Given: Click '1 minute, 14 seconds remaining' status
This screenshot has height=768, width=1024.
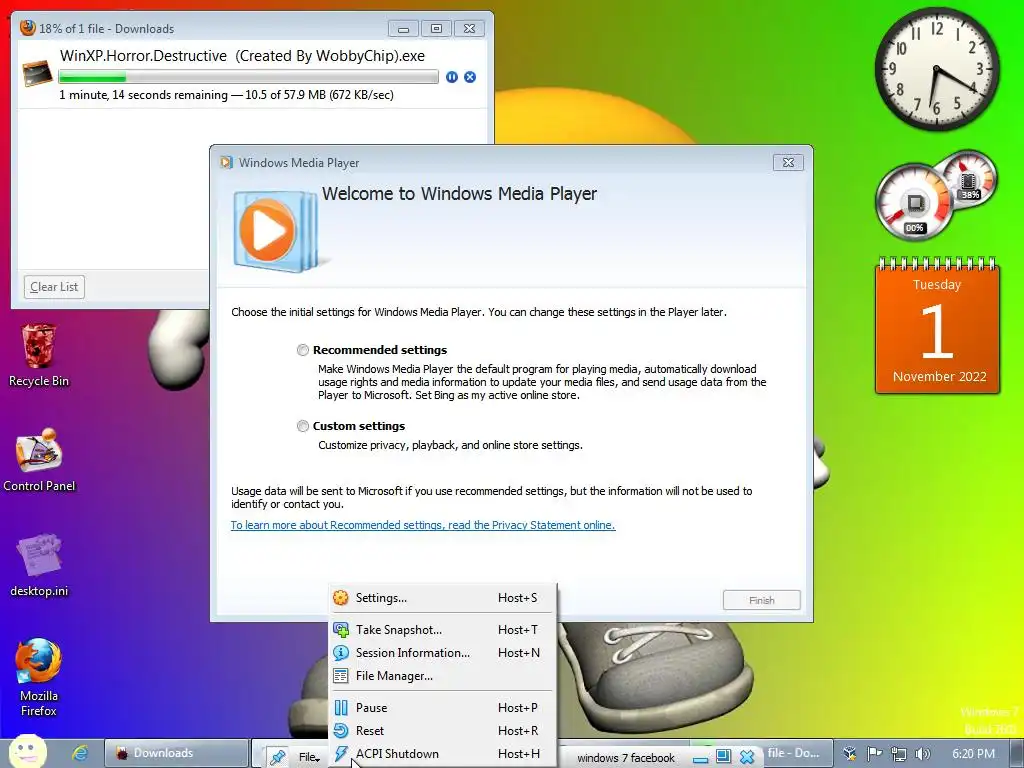Looking at the screenshot, I should [143, 95].
